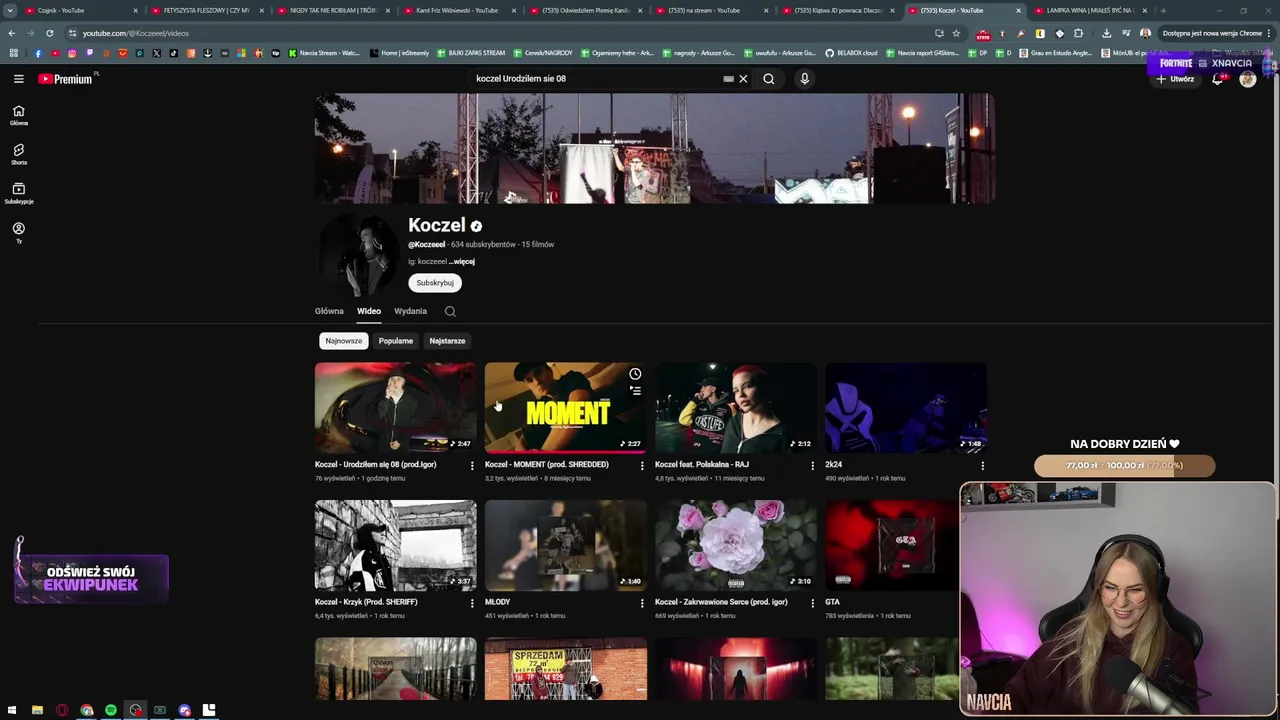1280x720 pixels.
Task: Switch to the (7535) na stream browser tab
Action: 712,11
